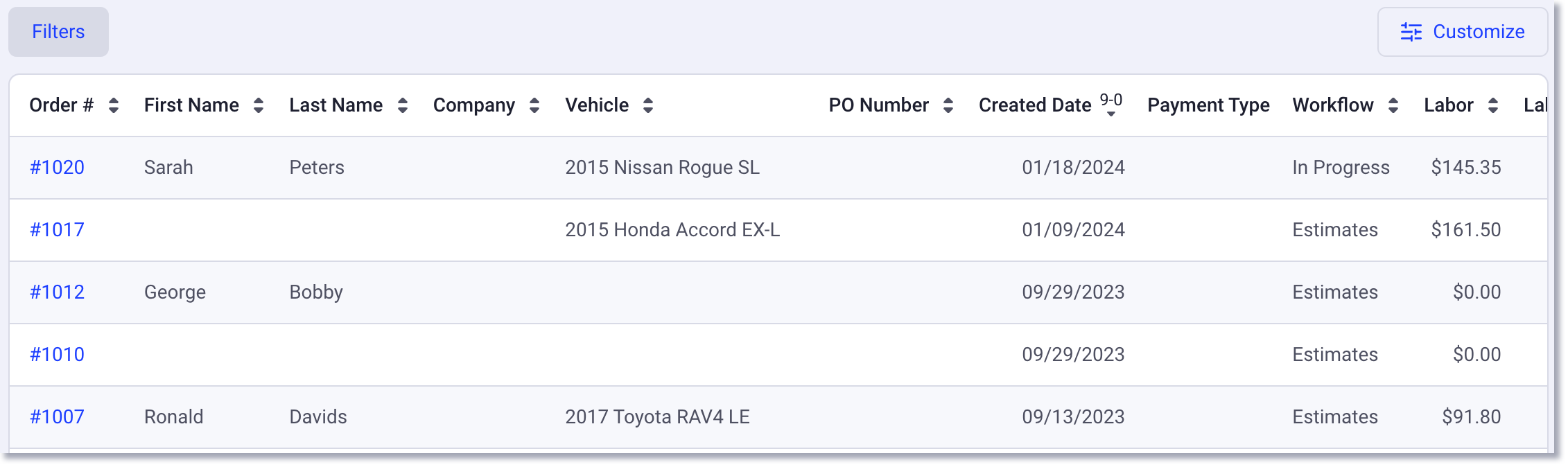
Task: Toggle the Created Date 9-0 sort indicator
Action: [1111, 105]
